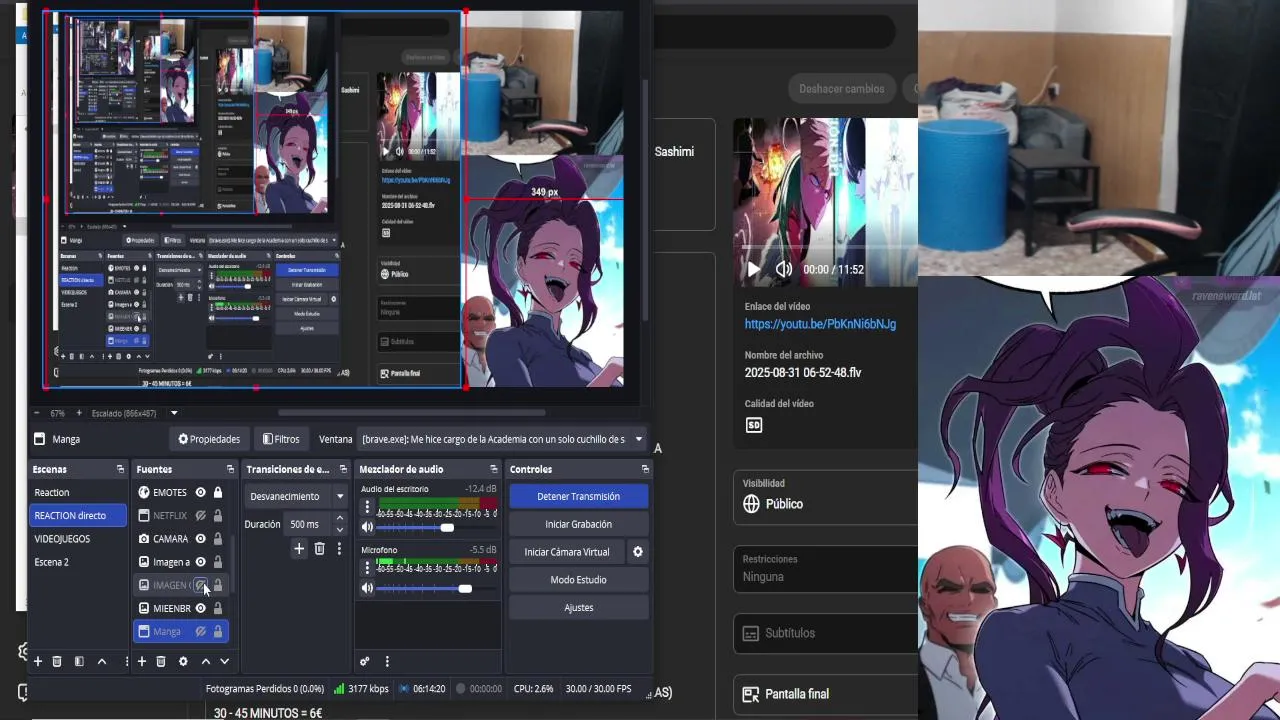Mute the Microfono speaker
Screen dimensions: 1280x720
coord(367,588)
